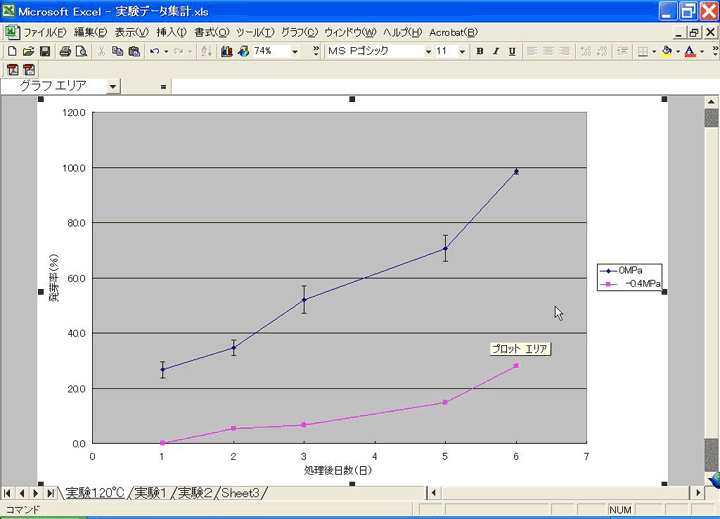Expand the zoom 74% dropdown
Image resolution: width=720 pixels, height=519 pixels.
[x=295, y=51]
